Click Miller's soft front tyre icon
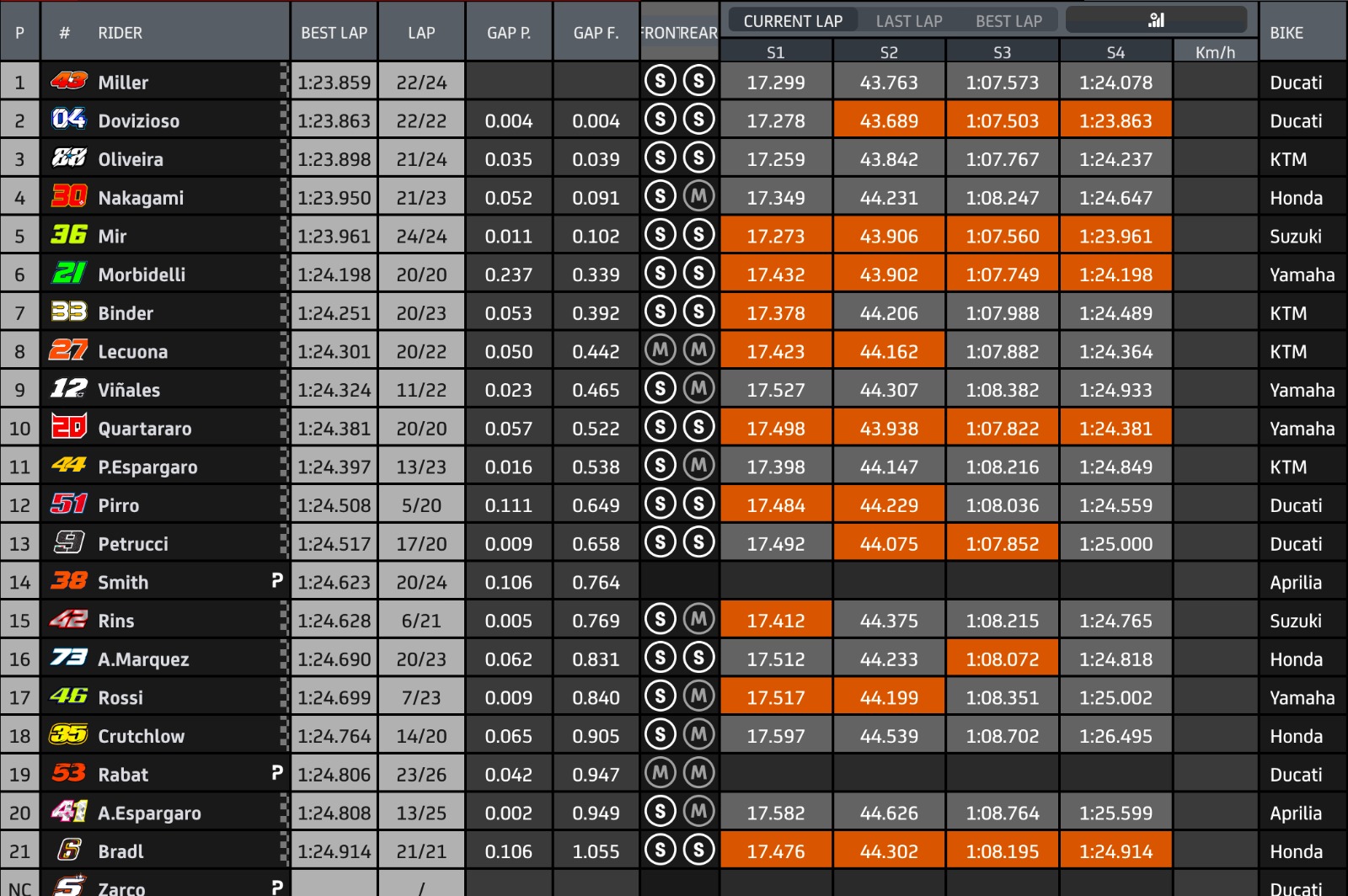1348x896 pixels. [661, 81]
